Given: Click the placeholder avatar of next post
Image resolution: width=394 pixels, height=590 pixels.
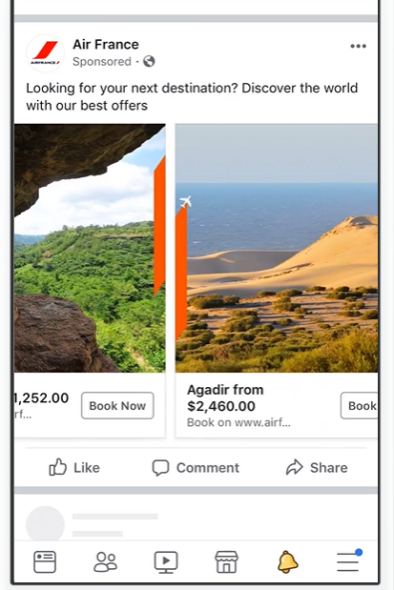Looking at the screenshot, I should (x=45, y=523).
